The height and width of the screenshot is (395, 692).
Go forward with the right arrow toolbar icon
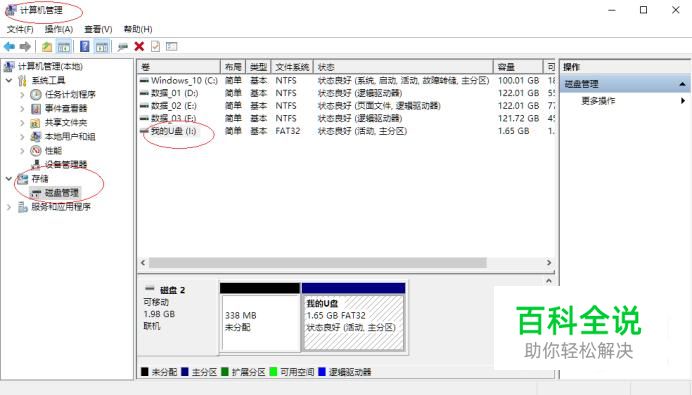coord(25,46)
